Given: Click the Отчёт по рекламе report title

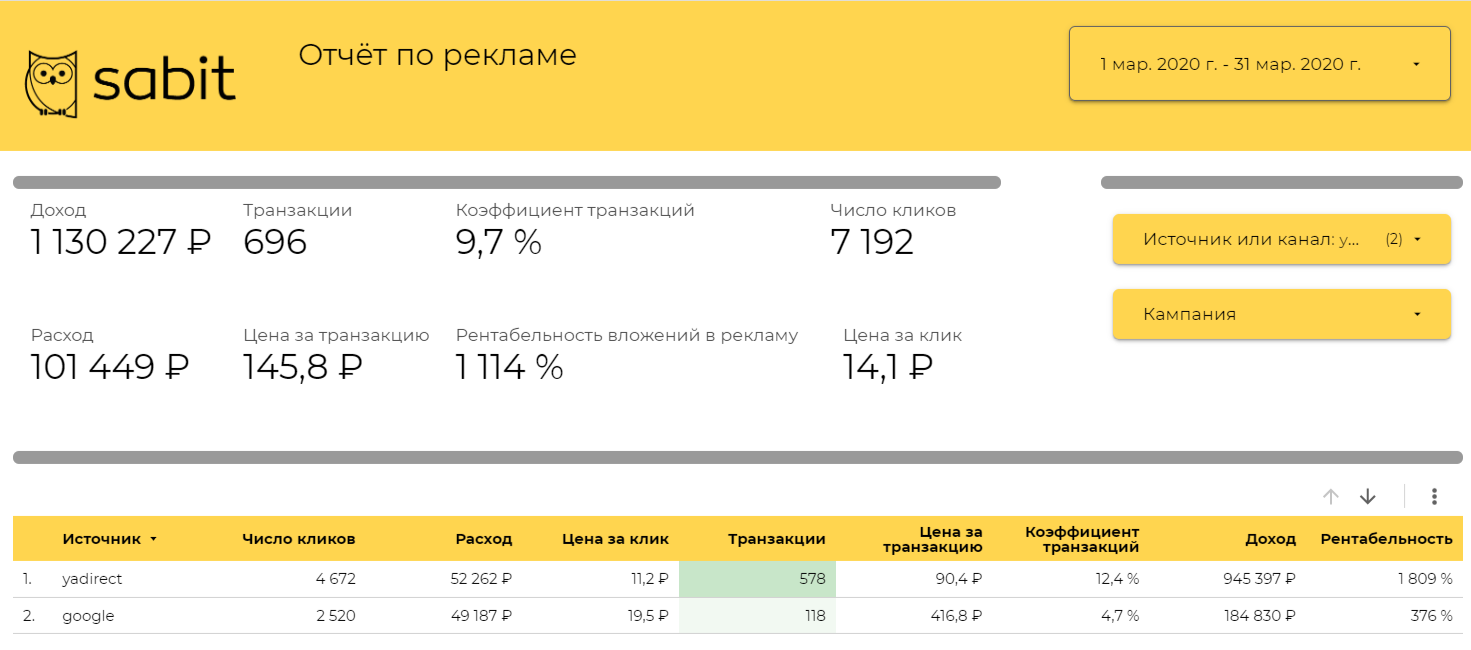Looking at the screenshot, I should point(438,55).
